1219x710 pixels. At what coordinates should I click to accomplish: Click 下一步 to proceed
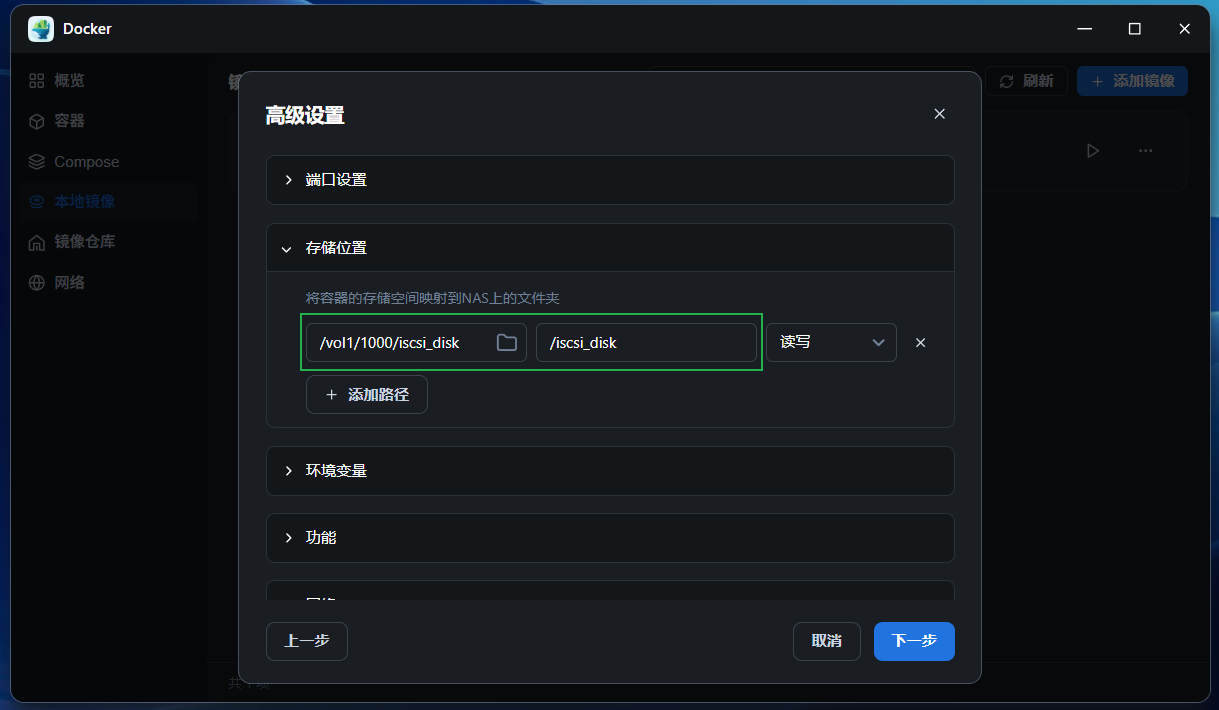coord(914,641)
